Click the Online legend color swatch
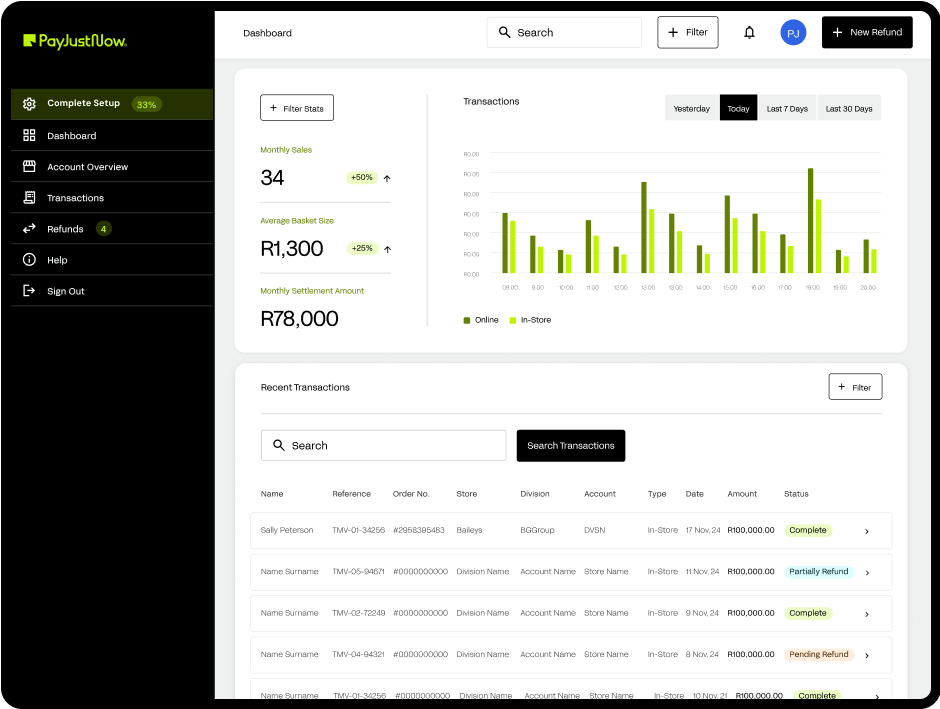 466,320
